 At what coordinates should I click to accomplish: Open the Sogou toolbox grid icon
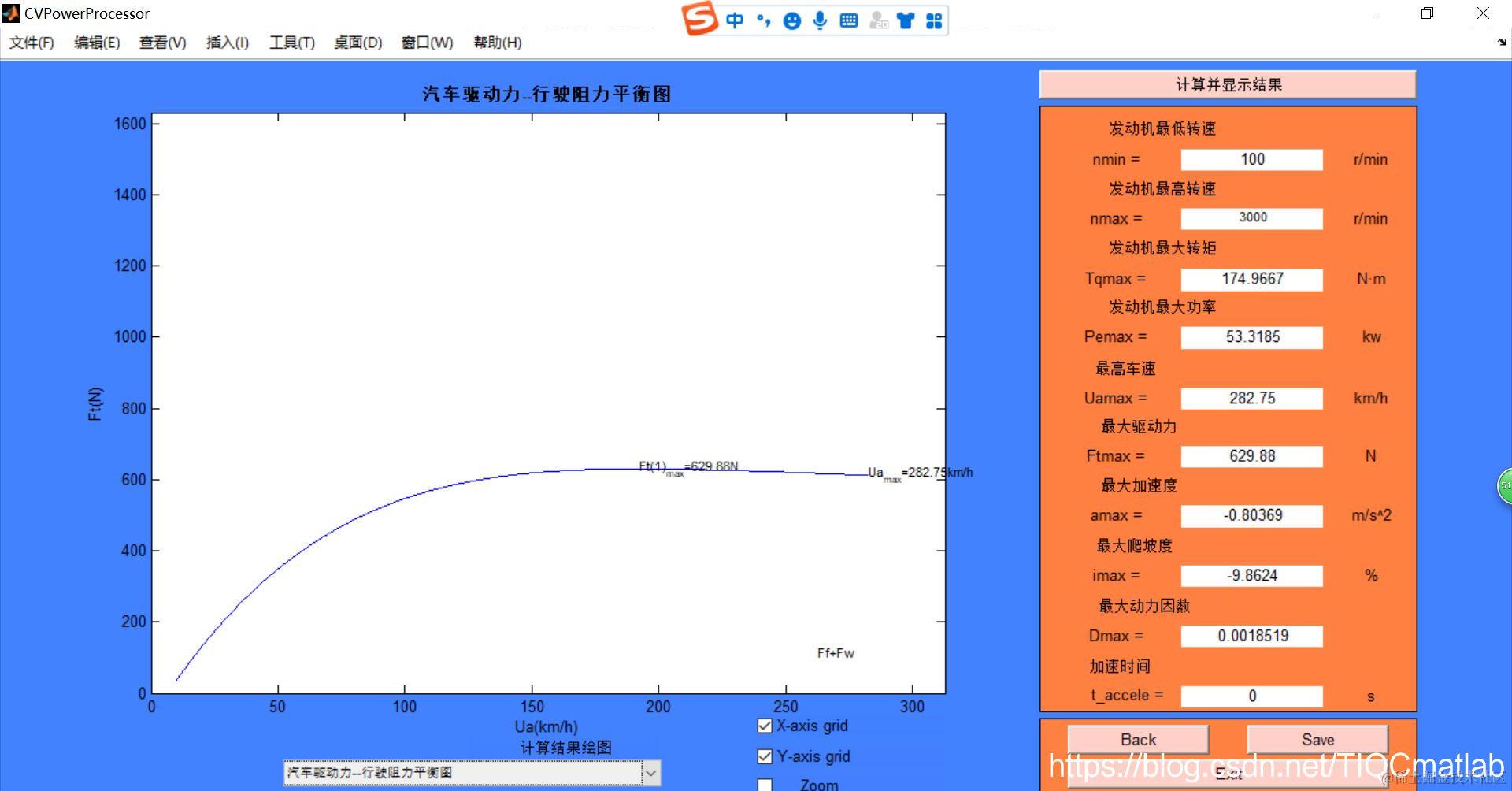click(934, 20)
